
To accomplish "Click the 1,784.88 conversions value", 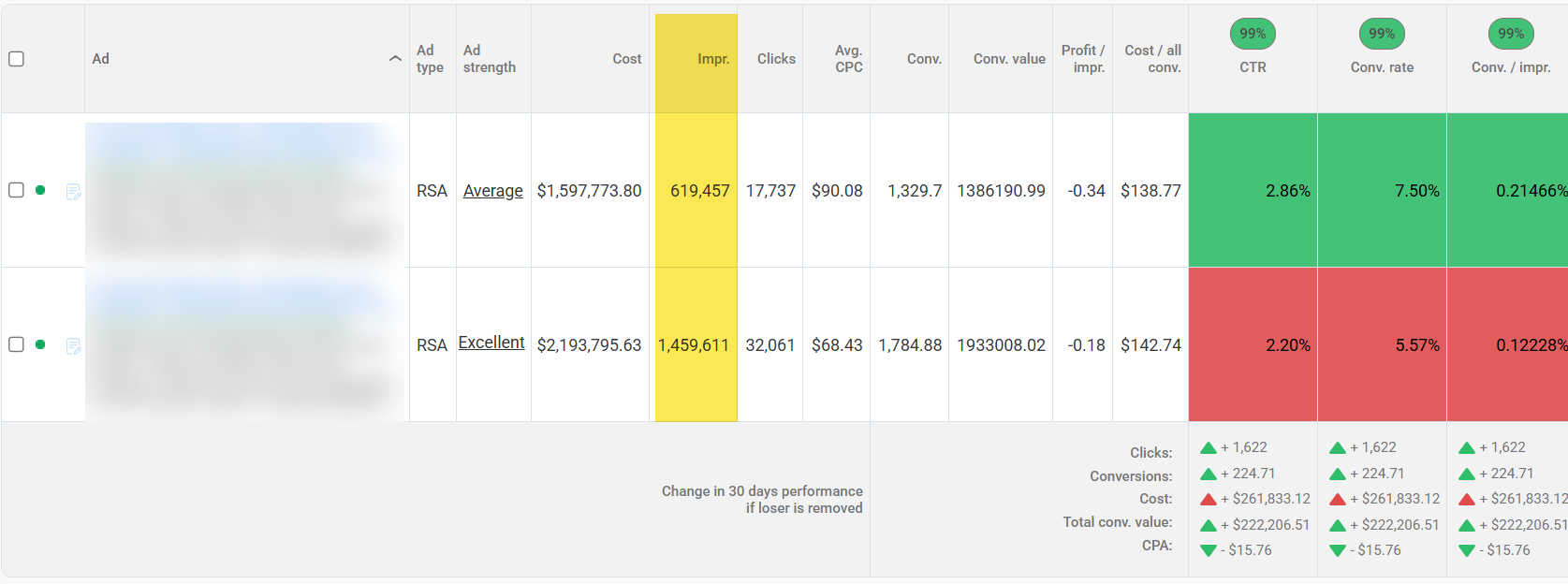I will click(910, 345).
